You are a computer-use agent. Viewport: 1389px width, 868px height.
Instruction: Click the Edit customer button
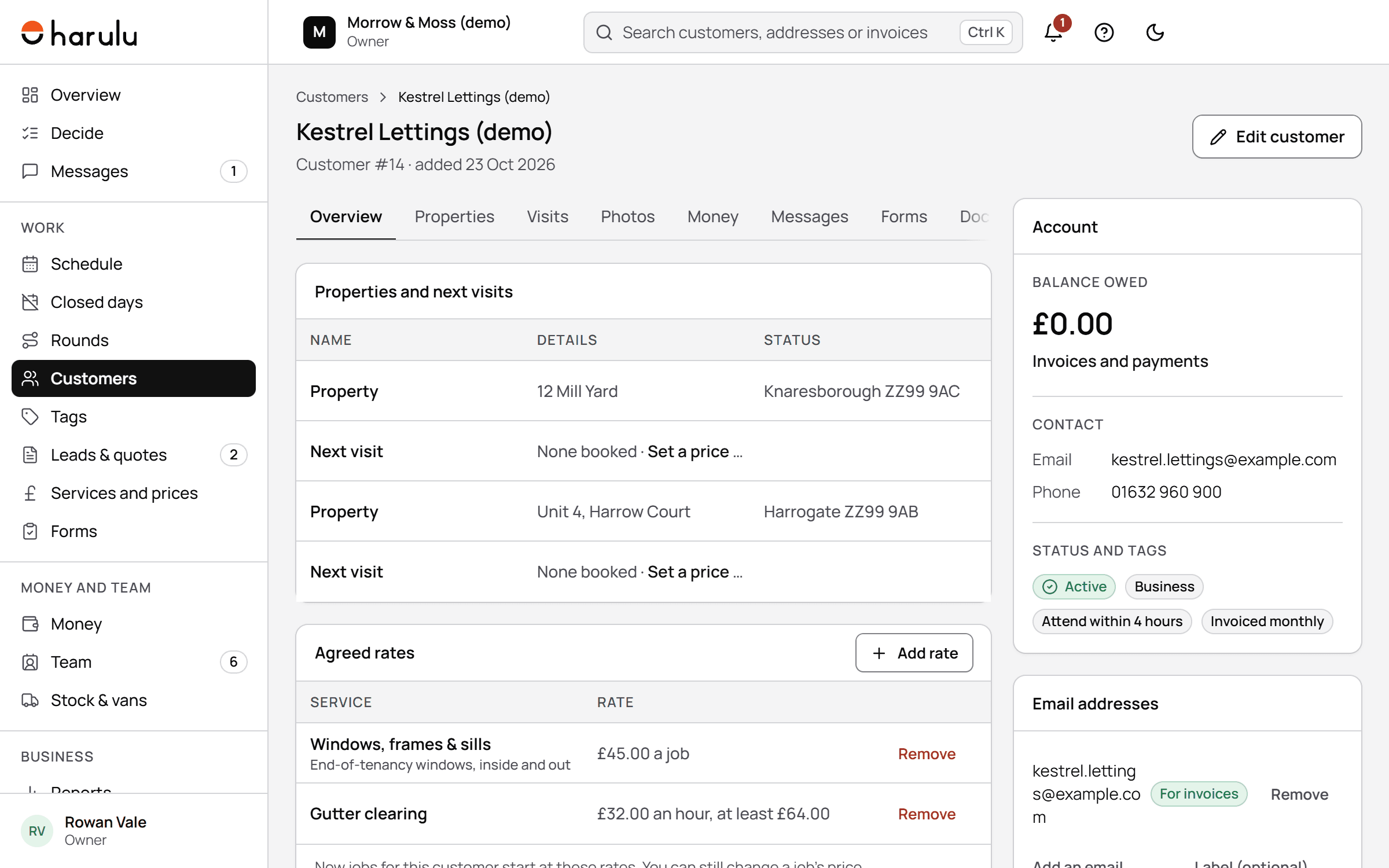tap(1277, 137)
